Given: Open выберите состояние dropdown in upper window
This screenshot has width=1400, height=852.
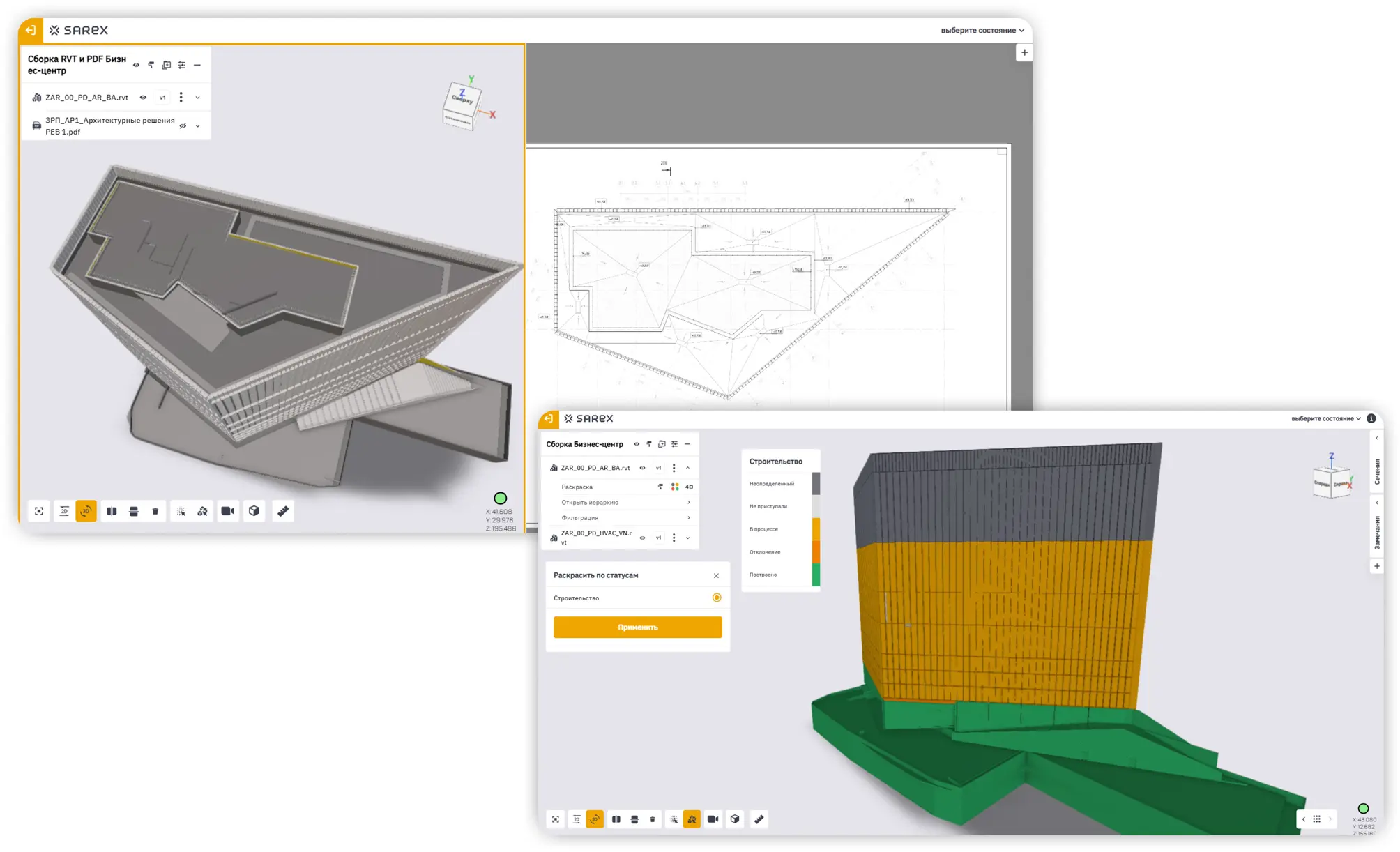Looking at the screenshot, I should (x=982, y=31).
